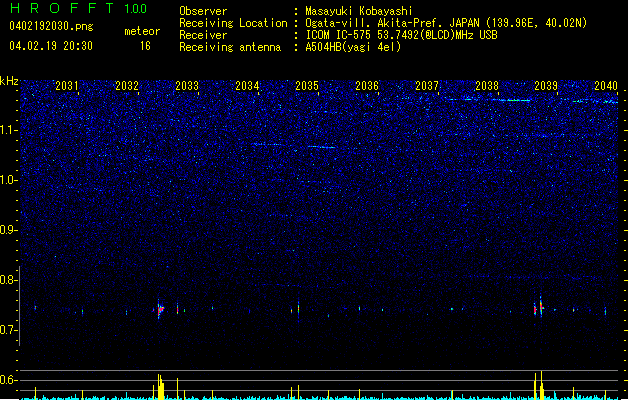Click the 'meteor' count label
The image size is (629, 400).
(x=142, y=31)
